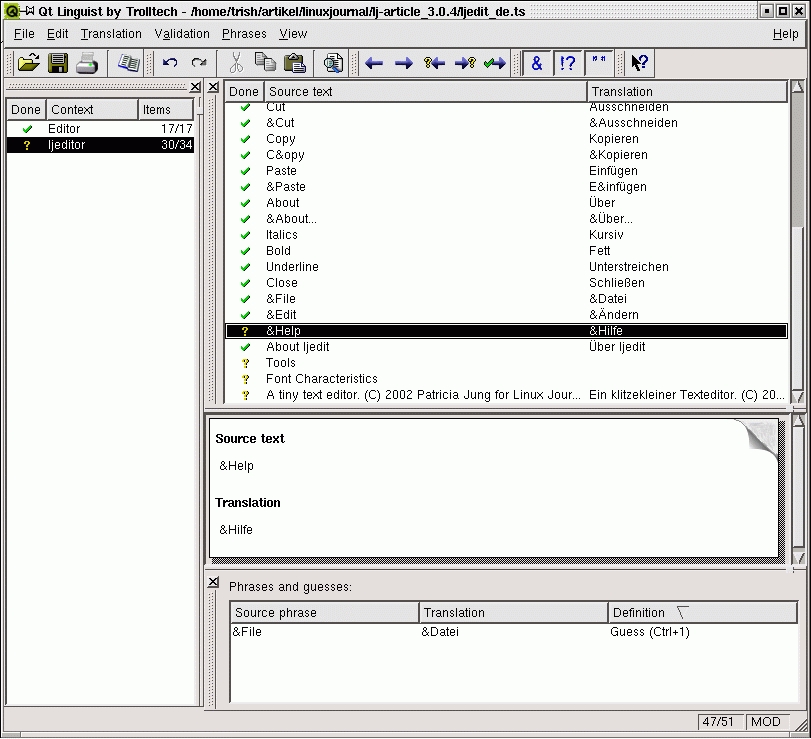Open the phrase book icon
The height and width of the screenshot is (739, 811).
128,62
